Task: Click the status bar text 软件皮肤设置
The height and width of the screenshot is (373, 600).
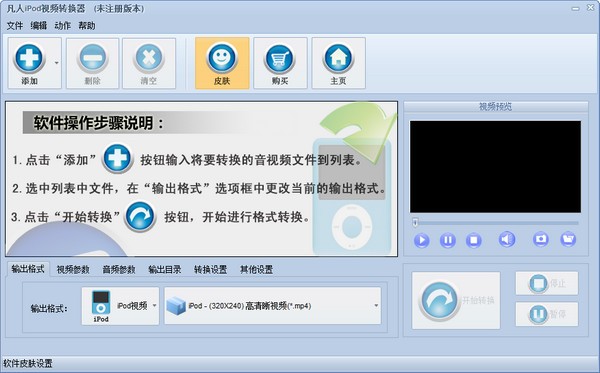Action: point(28,363)
